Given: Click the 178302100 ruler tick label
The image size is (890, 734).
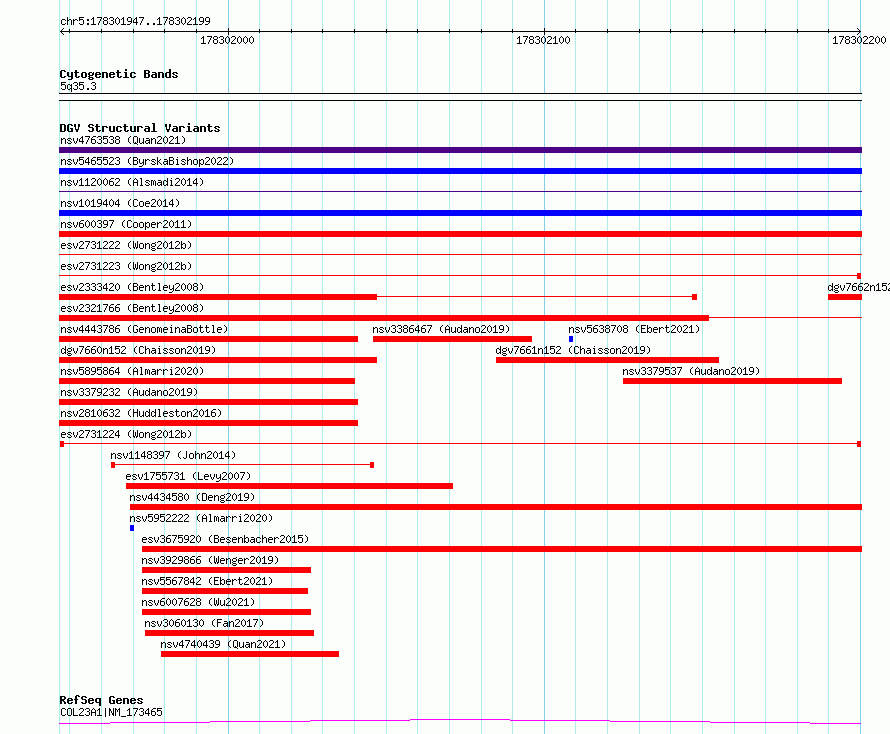Looking at the screenshot, I should pos(543,40).
